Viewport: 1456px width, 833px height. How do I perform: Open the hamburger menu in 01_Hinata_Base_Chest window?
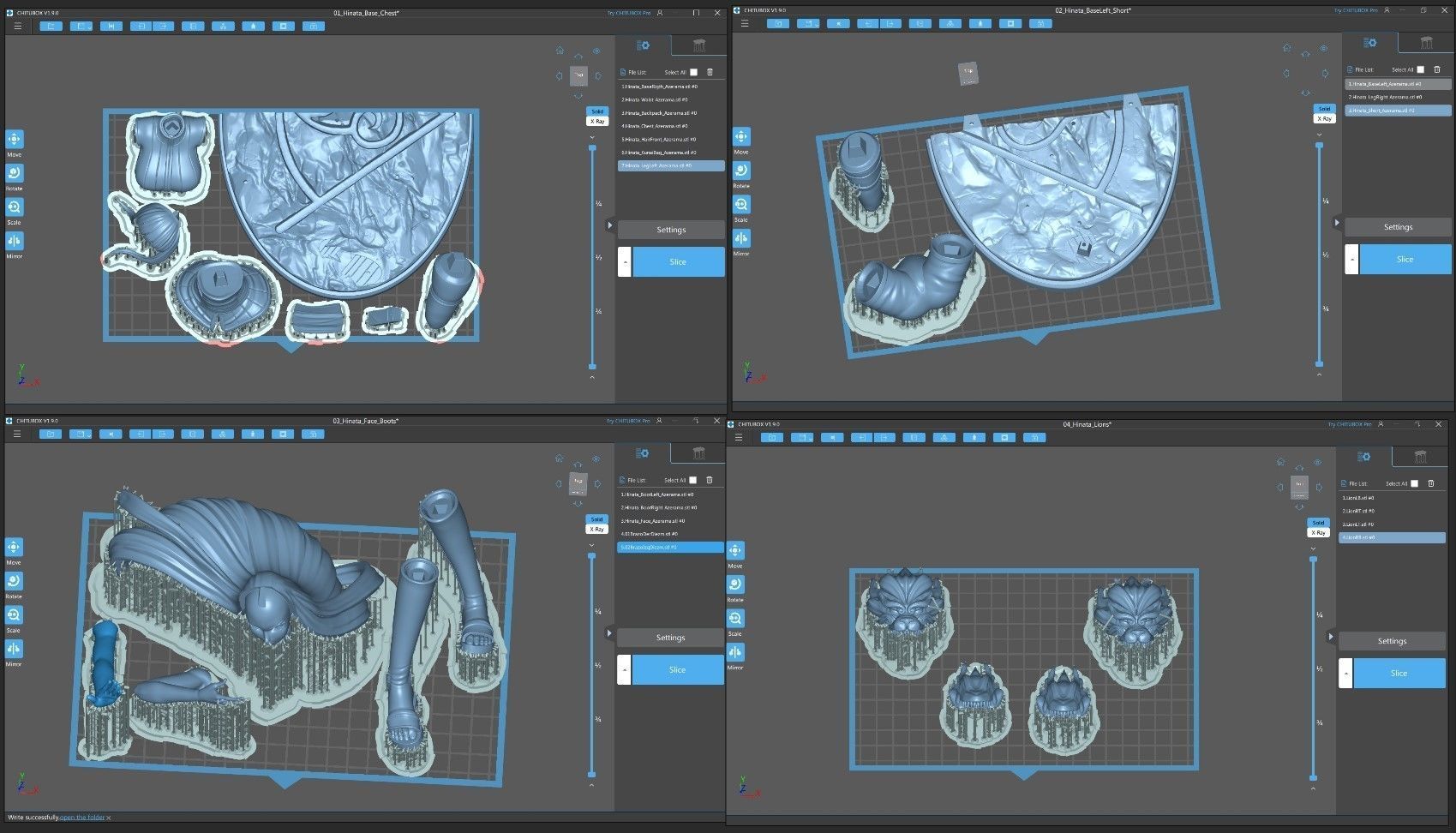(17, 26)
